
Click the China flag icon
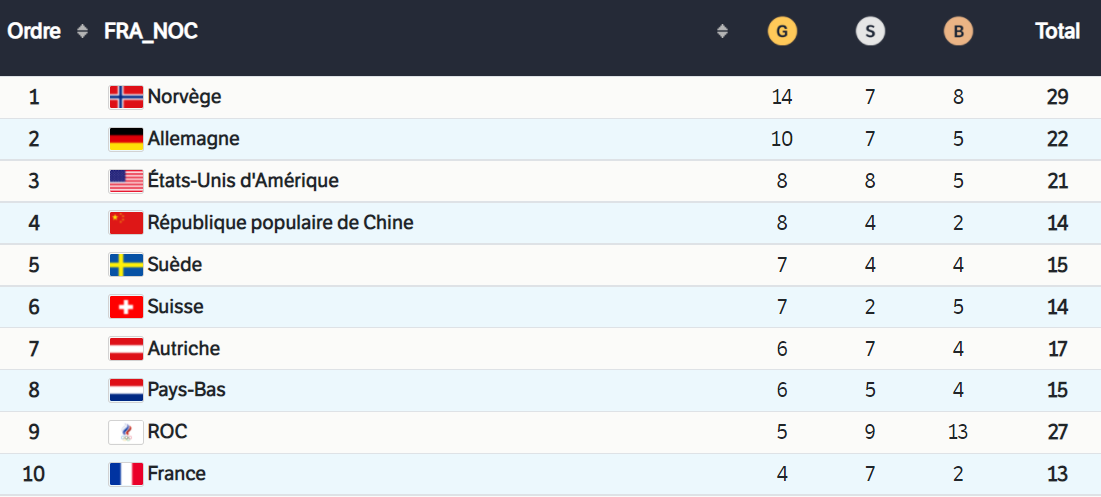click(x=126, y=223)
